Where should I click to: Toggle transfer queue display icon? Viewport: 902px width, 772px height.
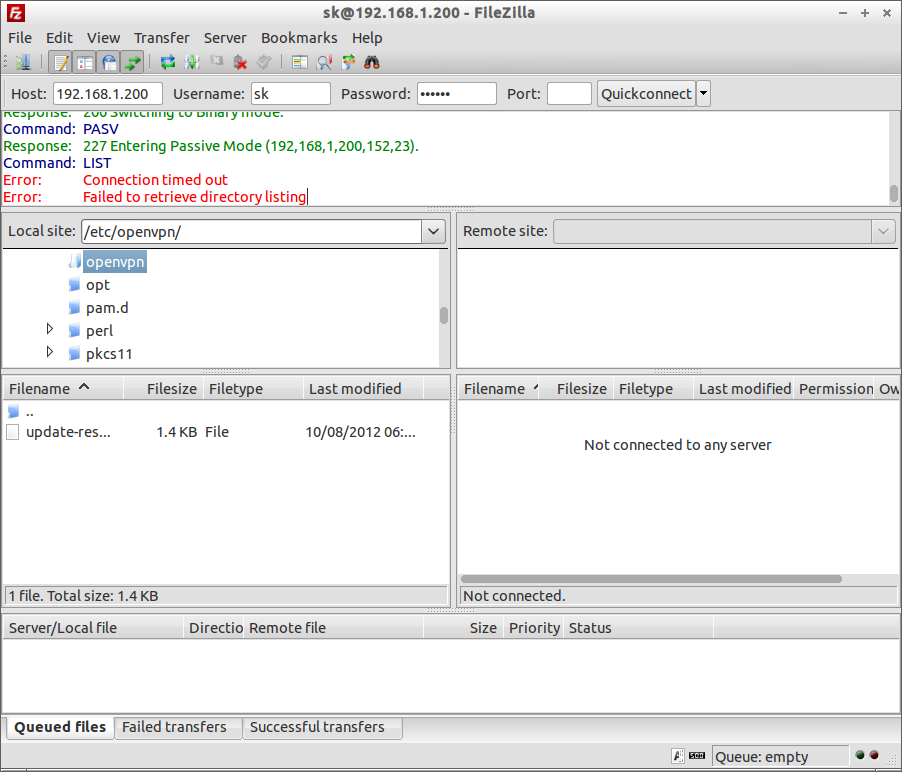coord(133,62)
